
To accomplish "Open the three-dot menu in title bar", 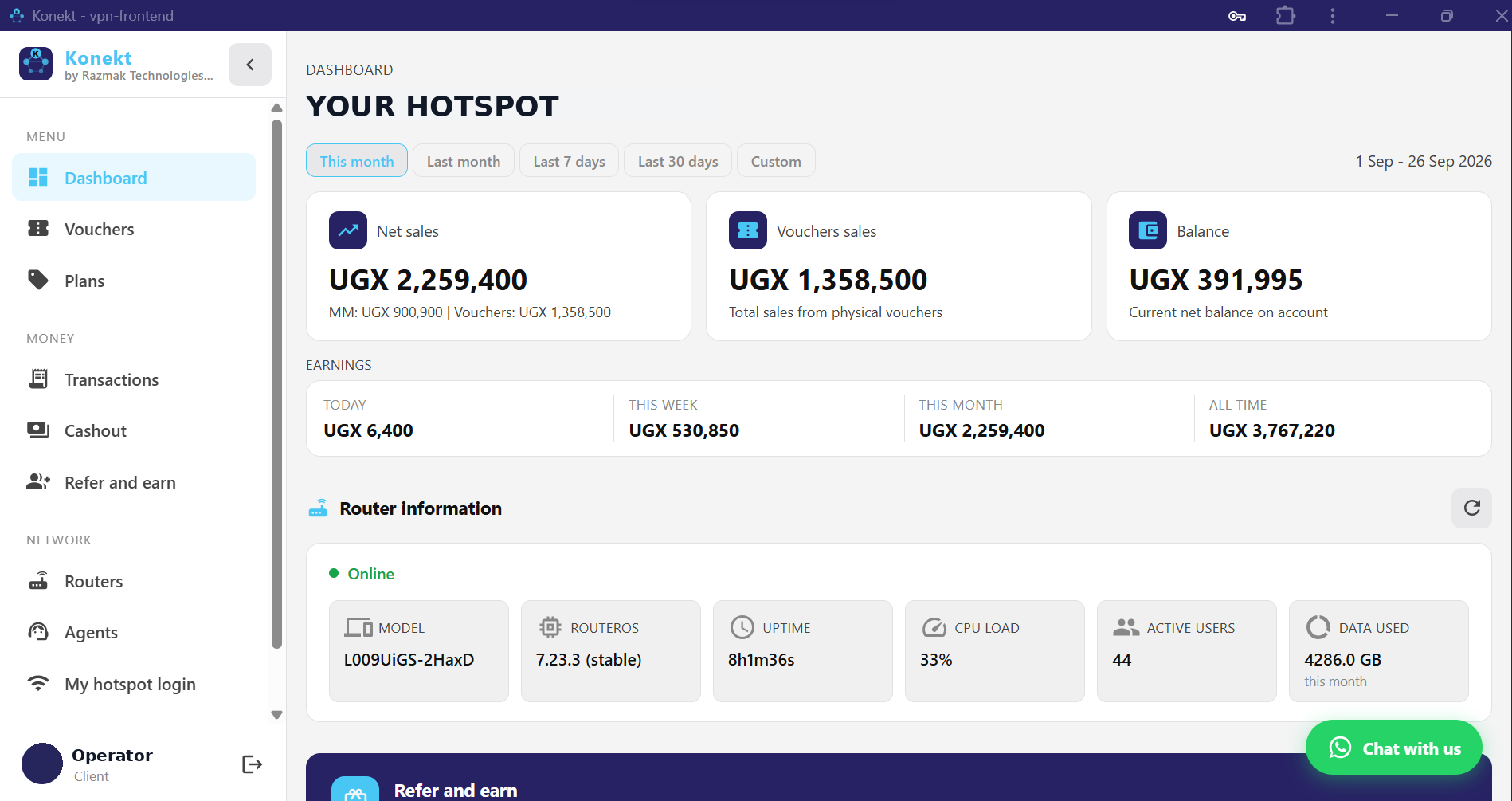I will pos(1332,16).
